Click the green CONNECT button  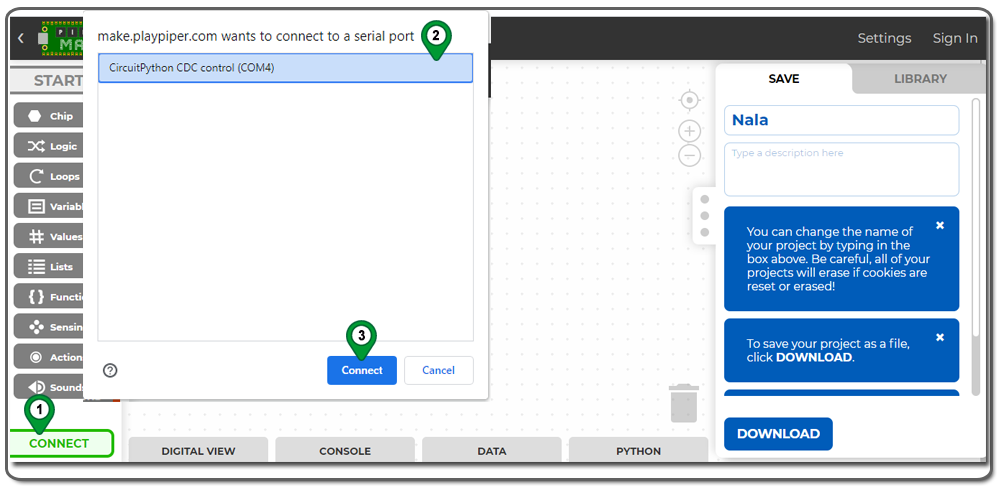click(x=61, y=443)
